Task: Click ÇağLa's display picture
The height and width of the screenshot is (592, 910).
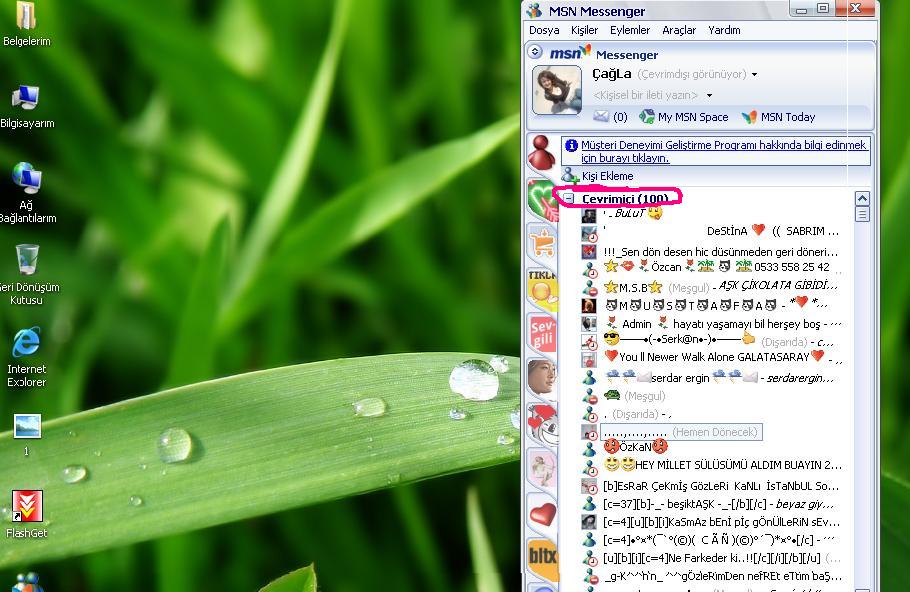Action: point(557,90)
